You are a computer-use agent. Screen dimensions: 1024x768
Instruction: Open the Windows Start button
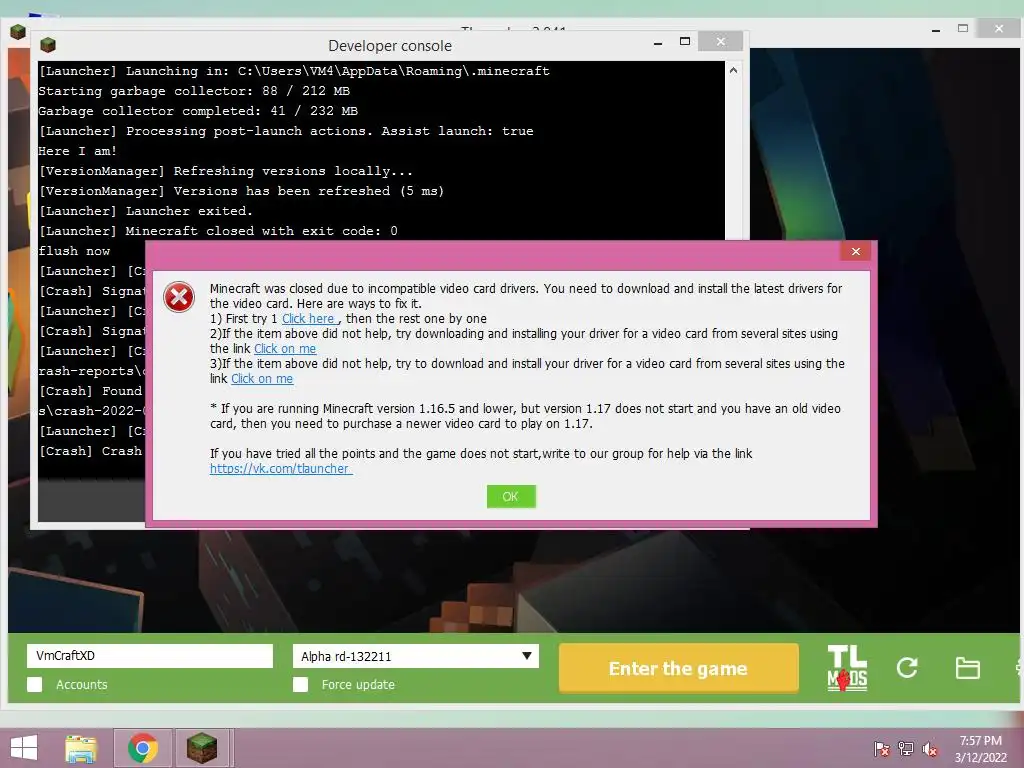click(x=24, y=748)
